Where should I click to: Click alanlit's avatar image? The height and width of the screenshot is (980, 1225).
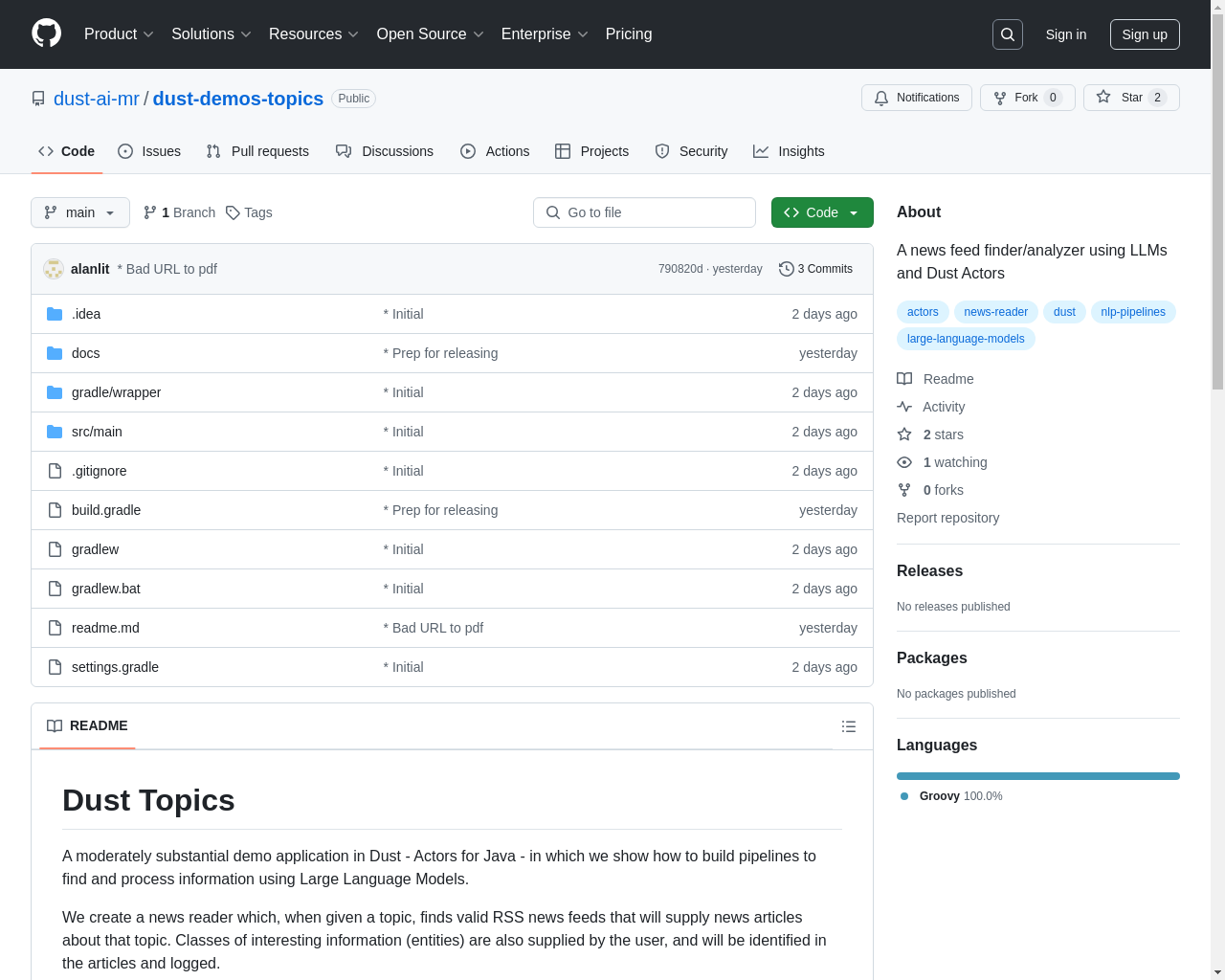[54, 269]
